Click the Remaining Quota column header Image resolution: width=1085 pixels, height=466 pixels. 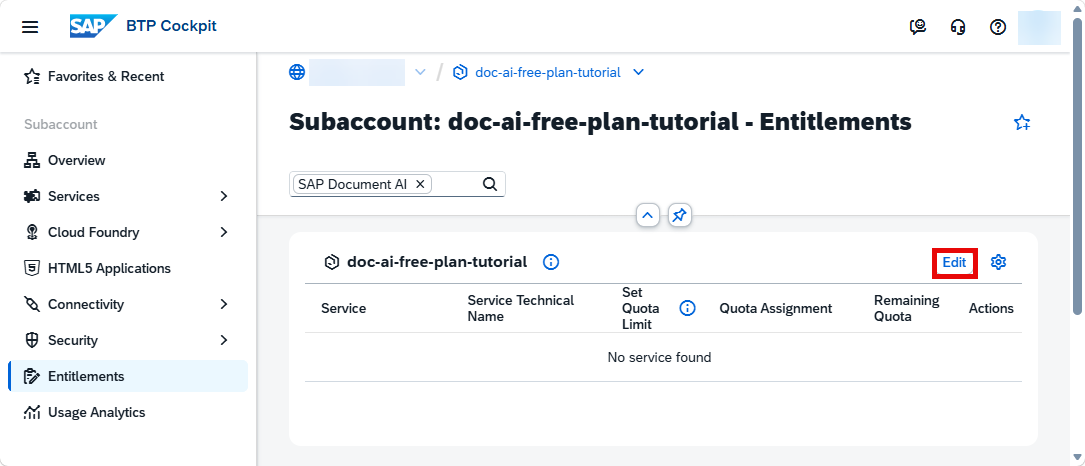[906, 308]
